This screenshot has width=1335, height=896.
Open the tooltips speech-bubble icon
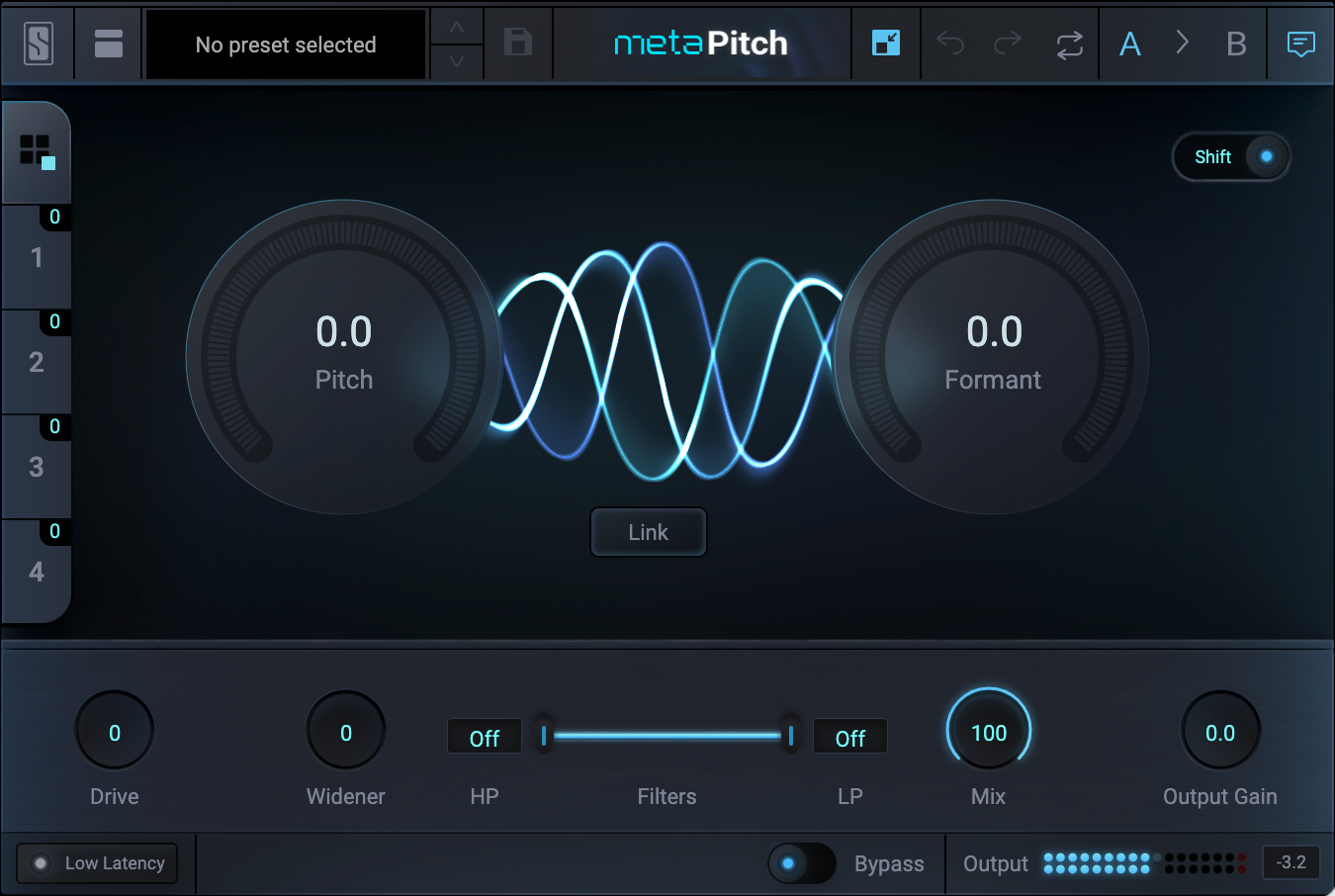click(x=1300, y=44)
